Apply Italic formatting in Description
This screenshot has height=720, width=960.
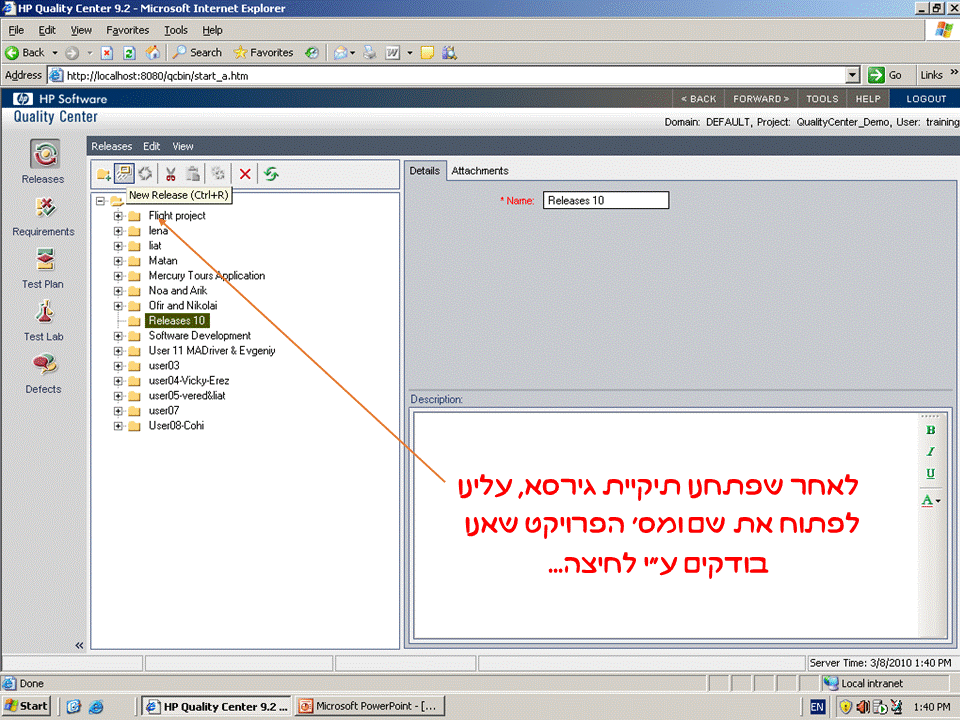[931, 451]
